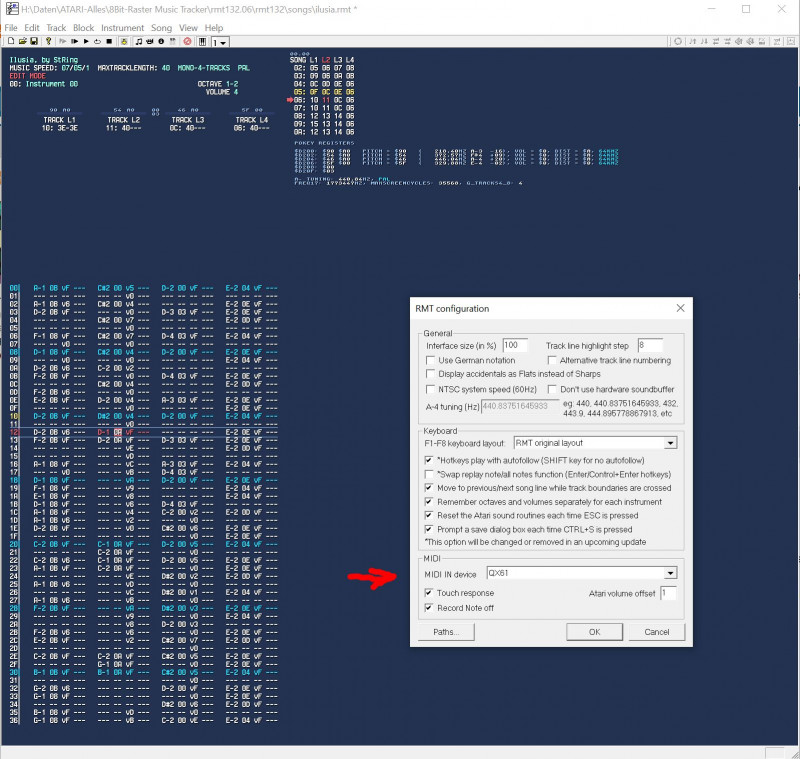Open a song file using the folder toolbar icon

(x=22, y=41)
